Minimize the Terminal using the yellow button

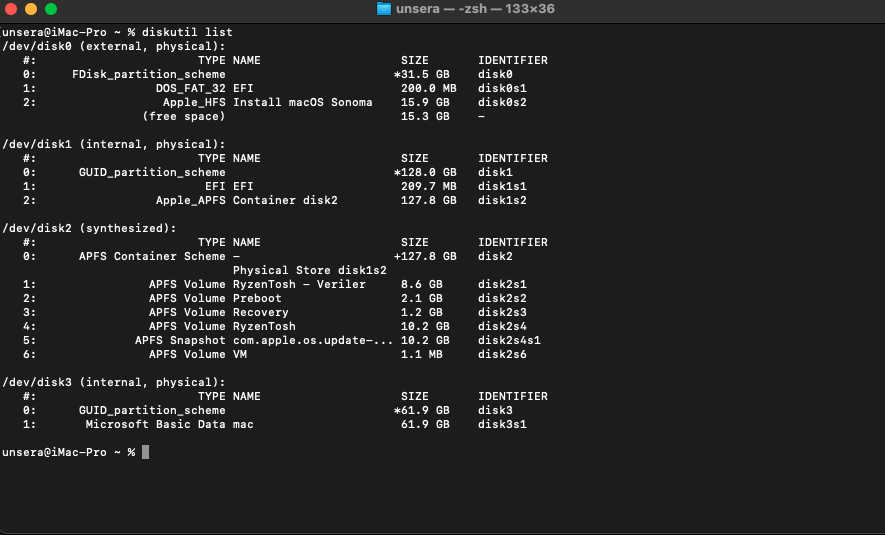30,9
